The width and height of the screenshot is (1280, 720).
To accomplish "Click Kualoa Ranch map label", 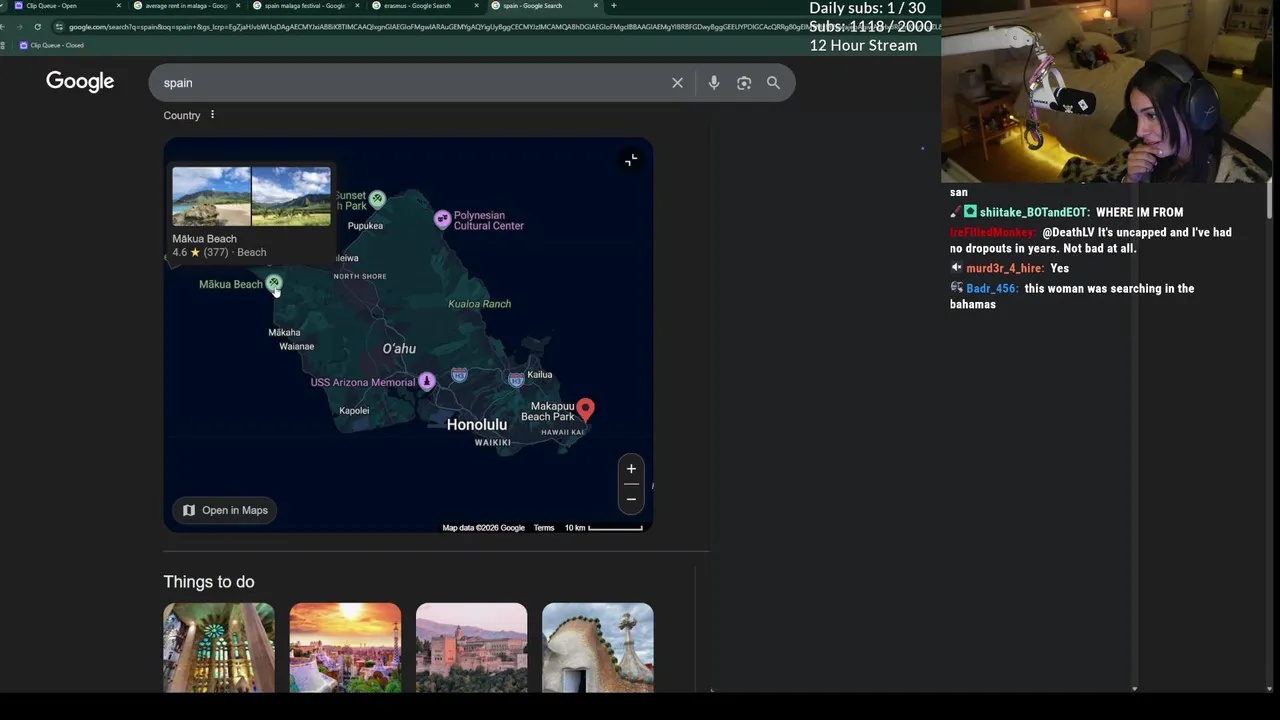I will pos(479,304).
